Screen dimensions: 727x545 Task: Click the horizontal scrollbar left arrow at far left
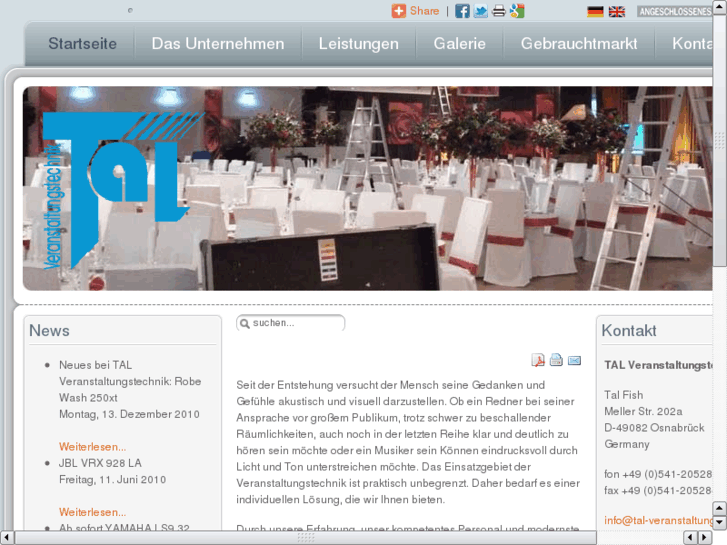(x=6, y=538)
